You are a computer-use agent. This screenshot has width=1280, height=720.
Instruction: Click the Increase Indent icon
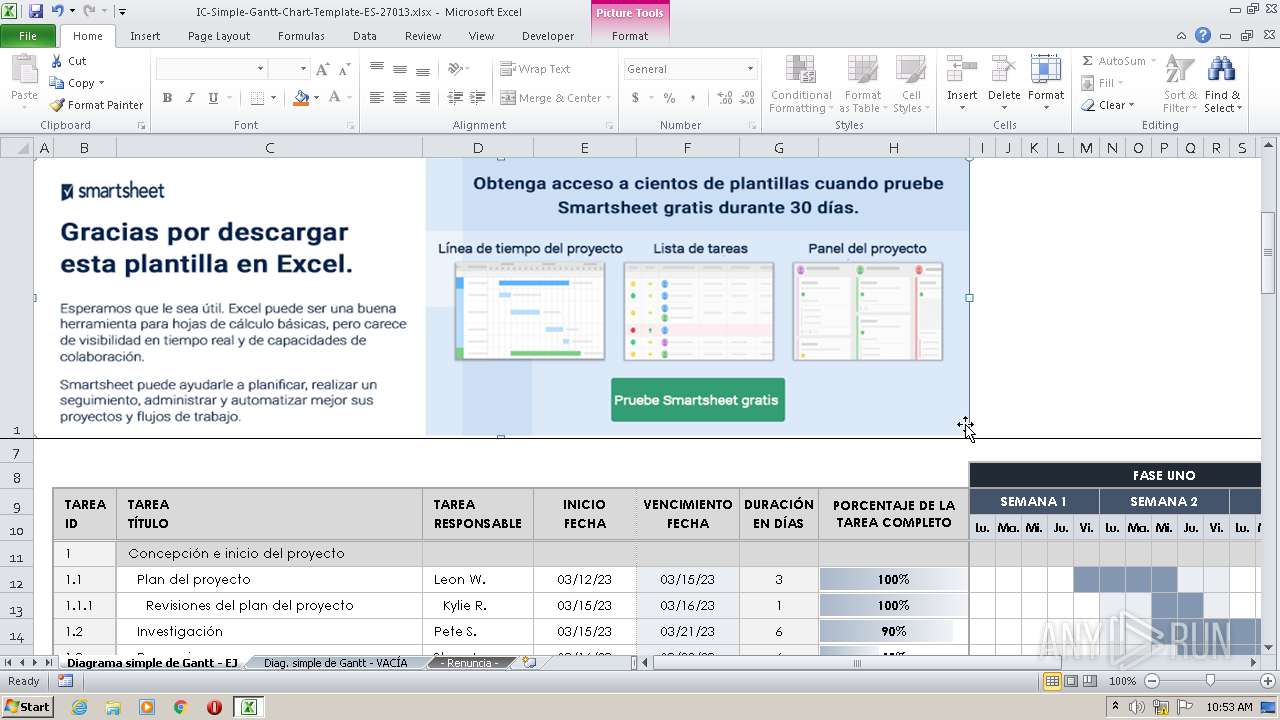pyautogui.click(x=478, y=98)
